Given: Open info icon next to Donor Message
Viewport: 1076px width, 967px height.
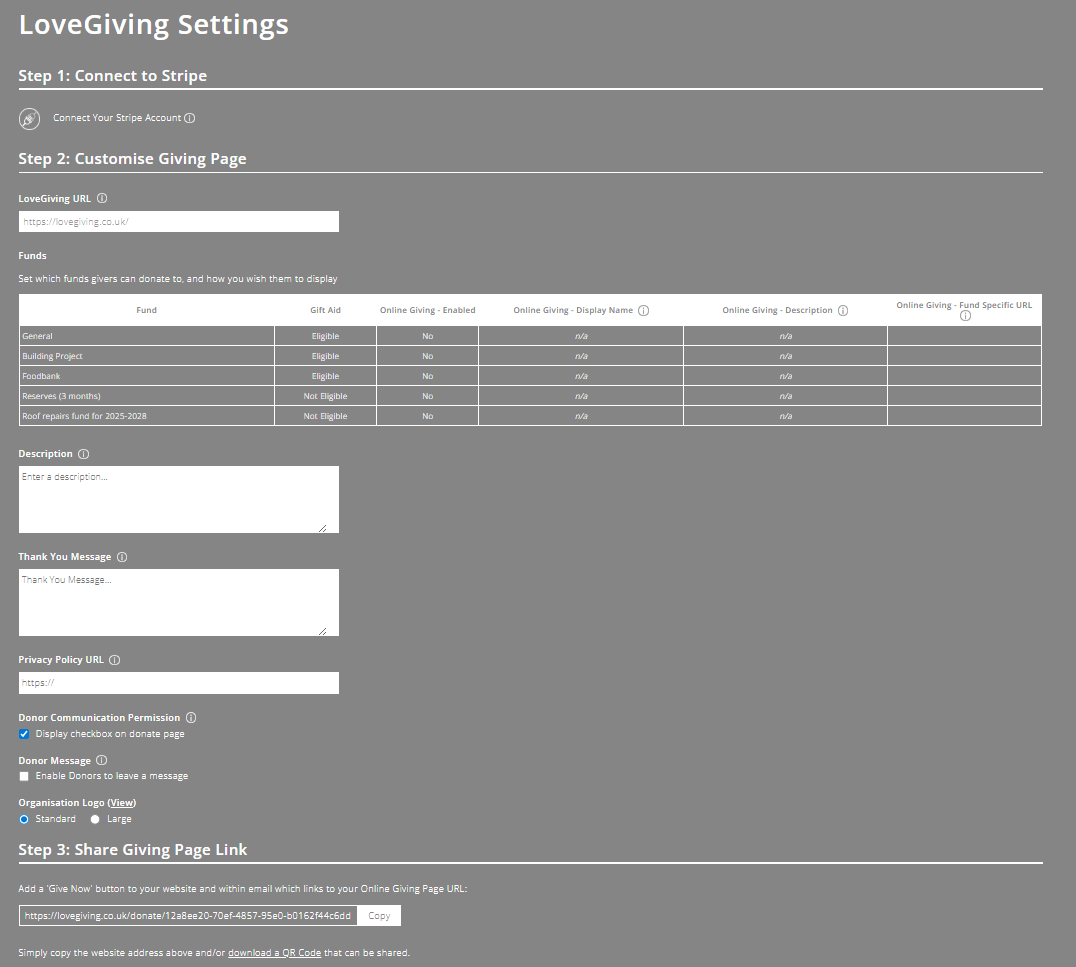Looking at the screenshot, I should tap(102, 760).
